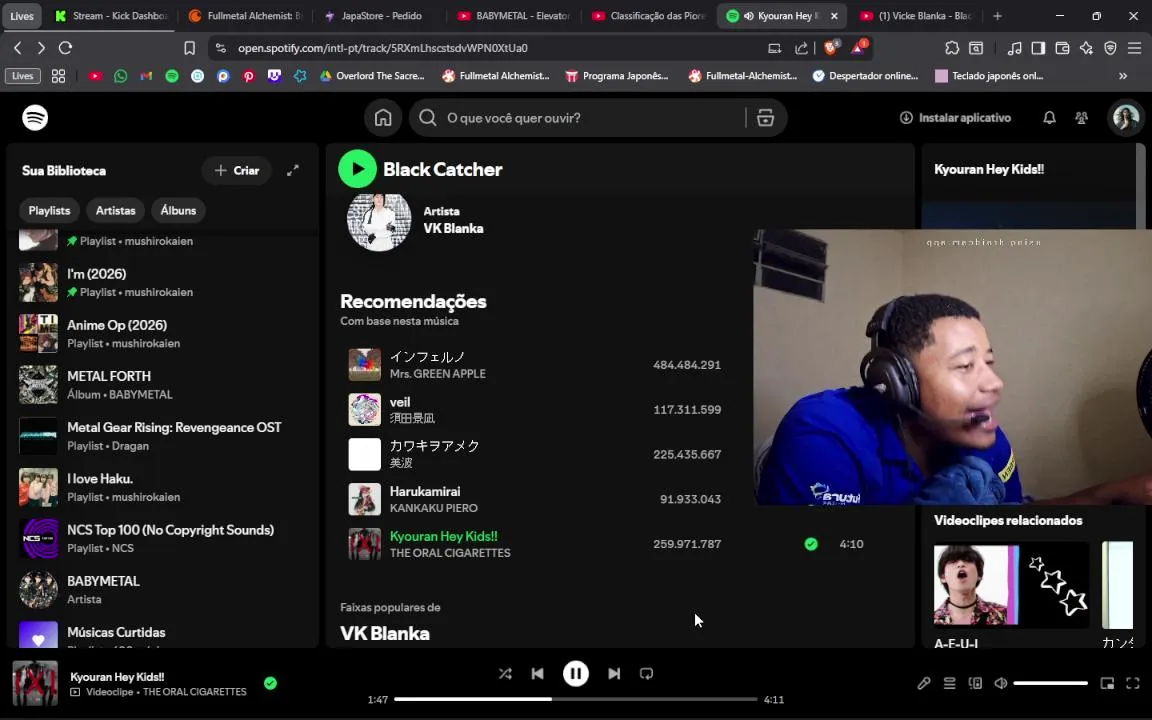The image size is (1152, 720).
Task: Mute the volume speaker icon
Action: tap(1001, 683)
